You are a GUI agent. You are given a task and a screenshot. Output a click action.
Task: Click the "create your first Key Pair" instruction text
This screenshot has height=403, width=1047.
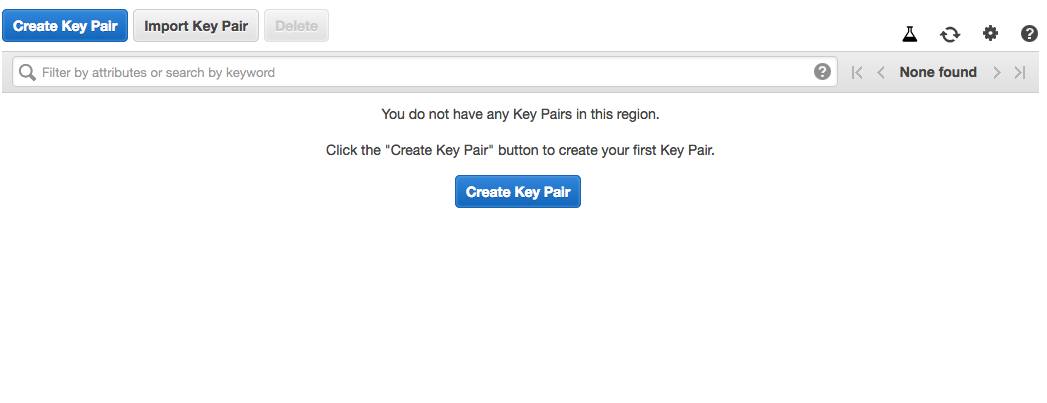point(520,151)
